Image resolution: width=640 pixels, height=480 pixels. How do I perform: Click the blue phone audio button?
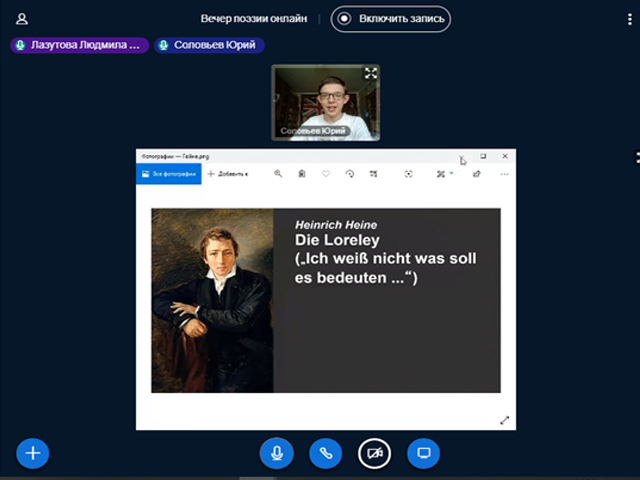pyautogui.click(x=325, y=453)
